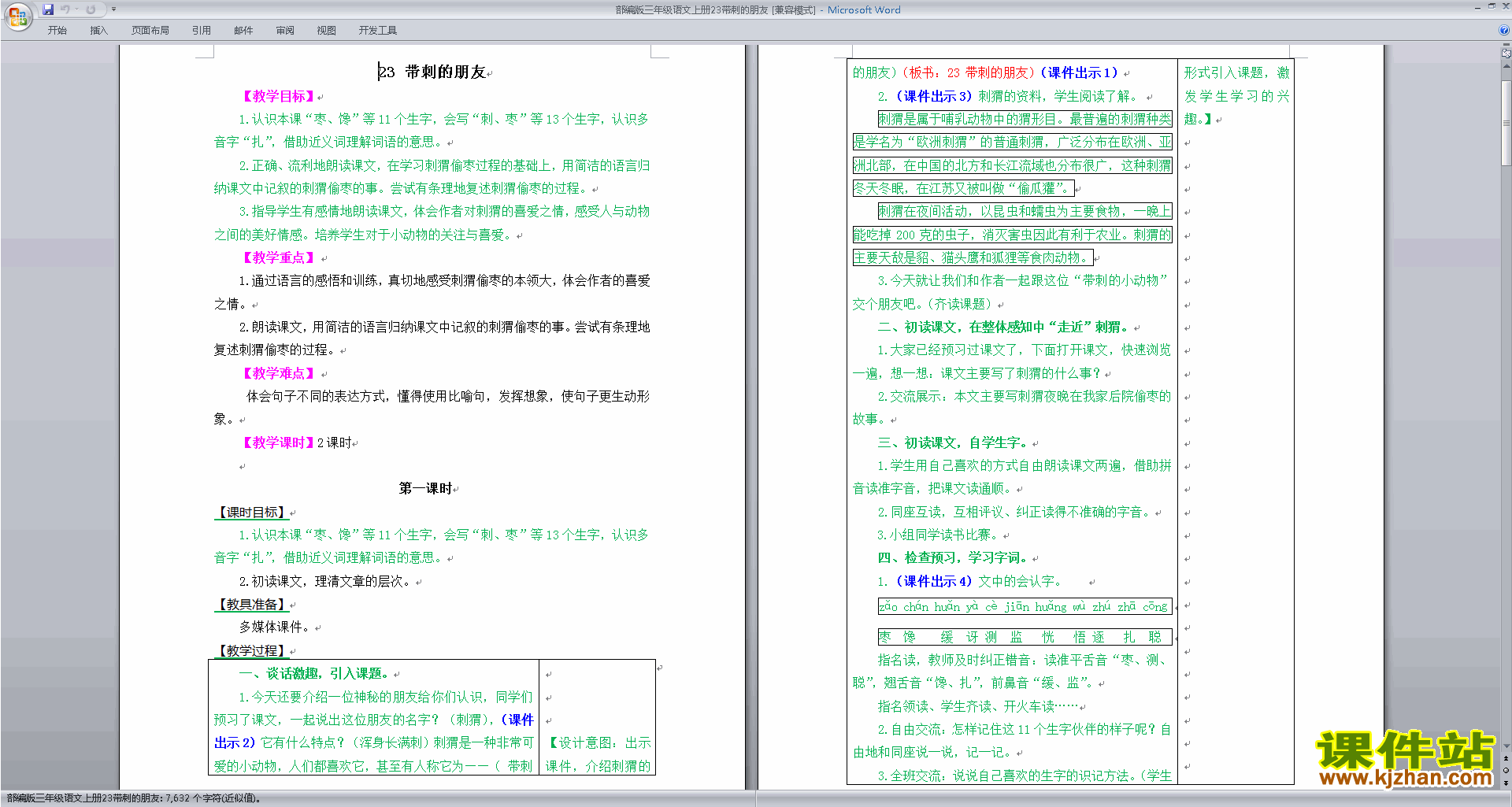The height and width of the screenshot is (807, 1512).
Task: Switch to the 页面布局 tab
Action: click(x=150, y=30)
